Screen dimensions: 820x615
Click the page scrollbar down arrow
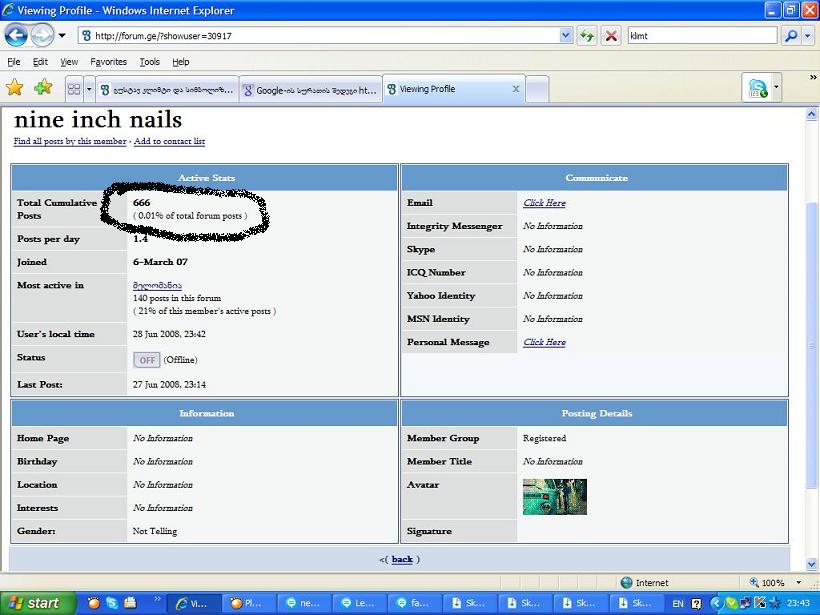812,564
